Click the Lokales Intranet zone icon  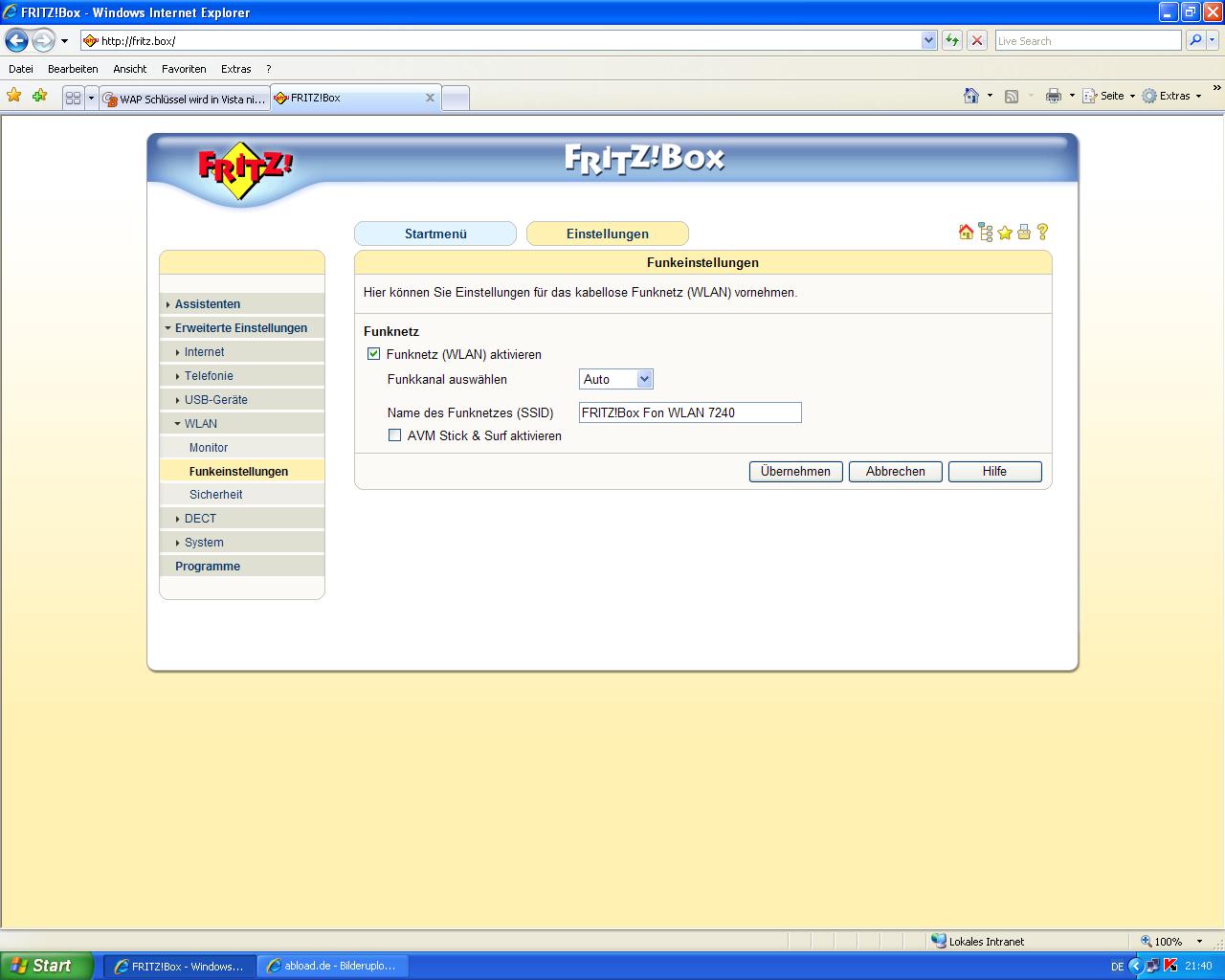coord(939,941)
